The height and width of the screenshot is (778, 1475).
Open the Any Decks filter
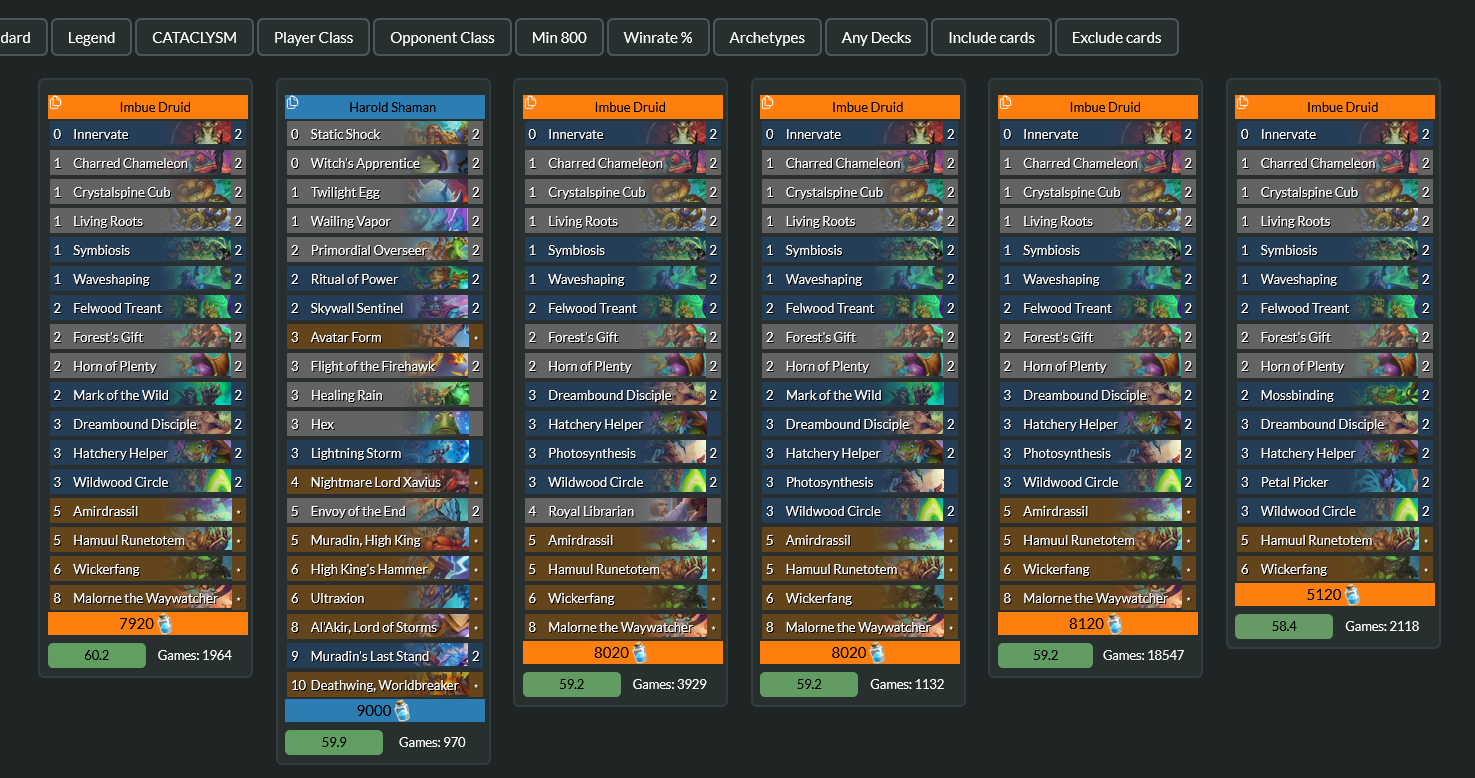coord(876,38)
